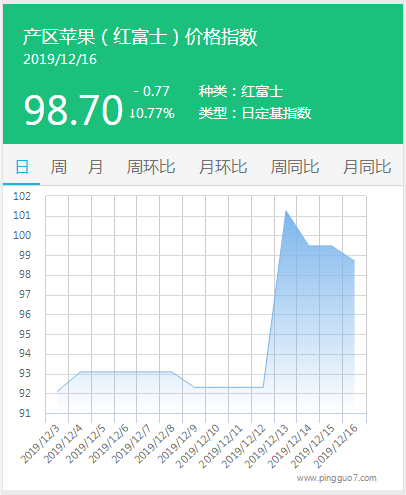The height and width of the screenshot is (495, 406).
Task: Click the chart peak at 2019/12/13
Action: [286, 211]
